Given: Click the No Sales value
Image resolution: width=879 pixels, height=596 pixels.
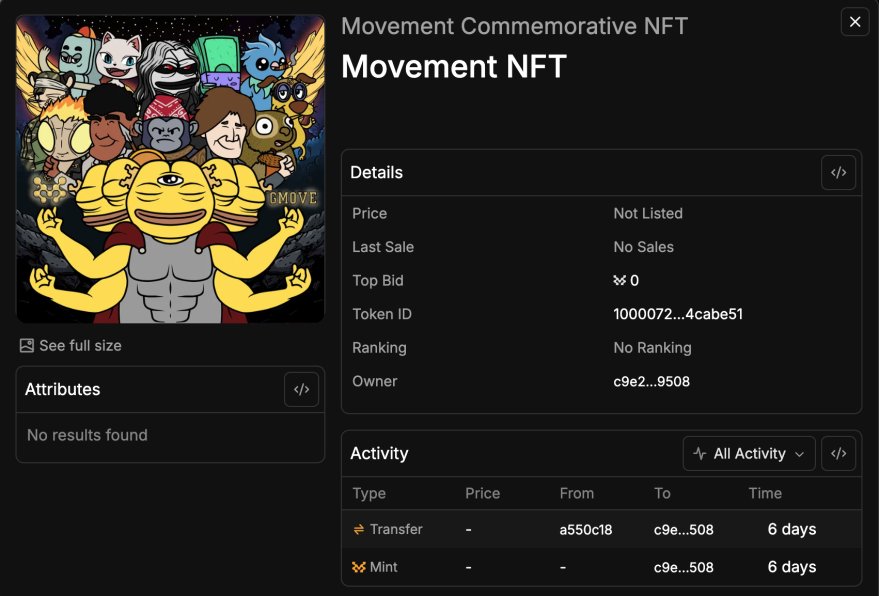Looking at the screenshot, I should (x=644, y=247).
